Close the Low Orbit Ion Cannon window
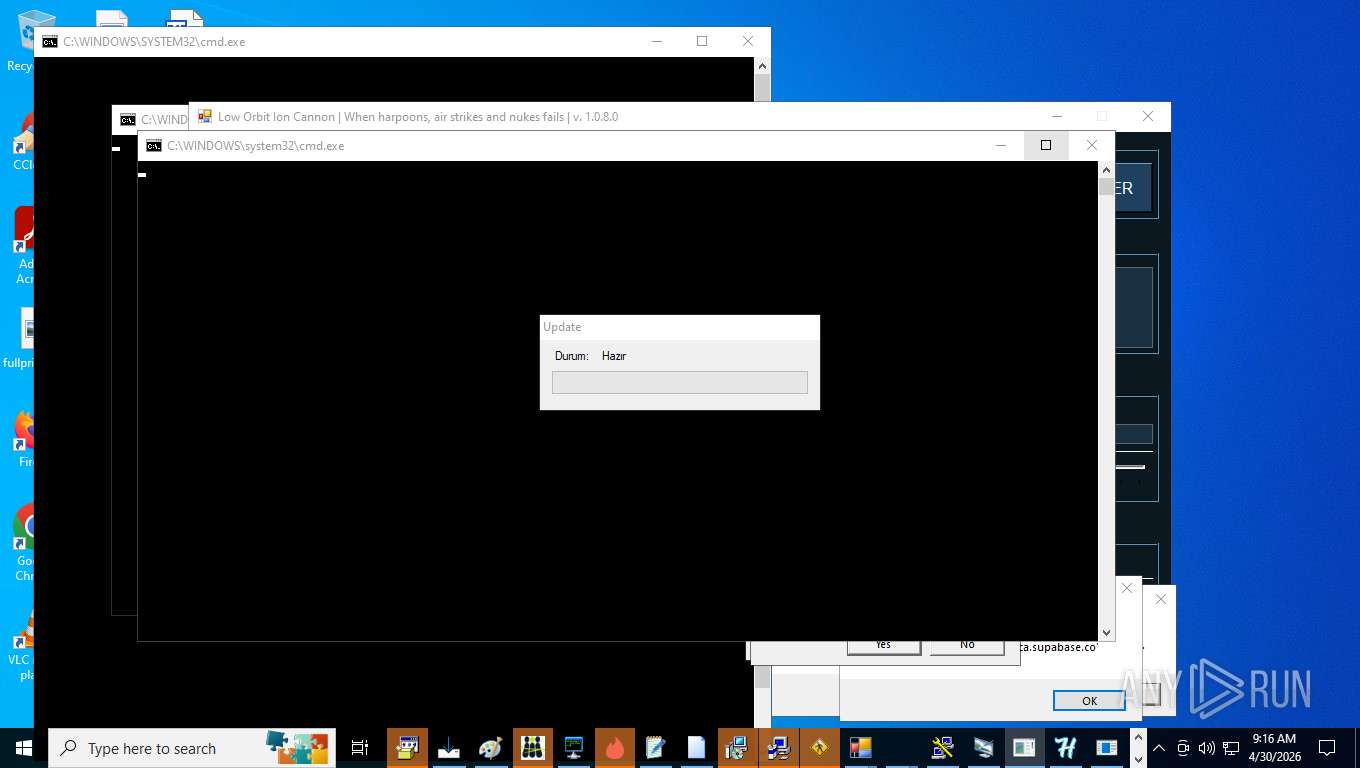The height and width of the screenshot is (768, 1360). (1148, 116)
